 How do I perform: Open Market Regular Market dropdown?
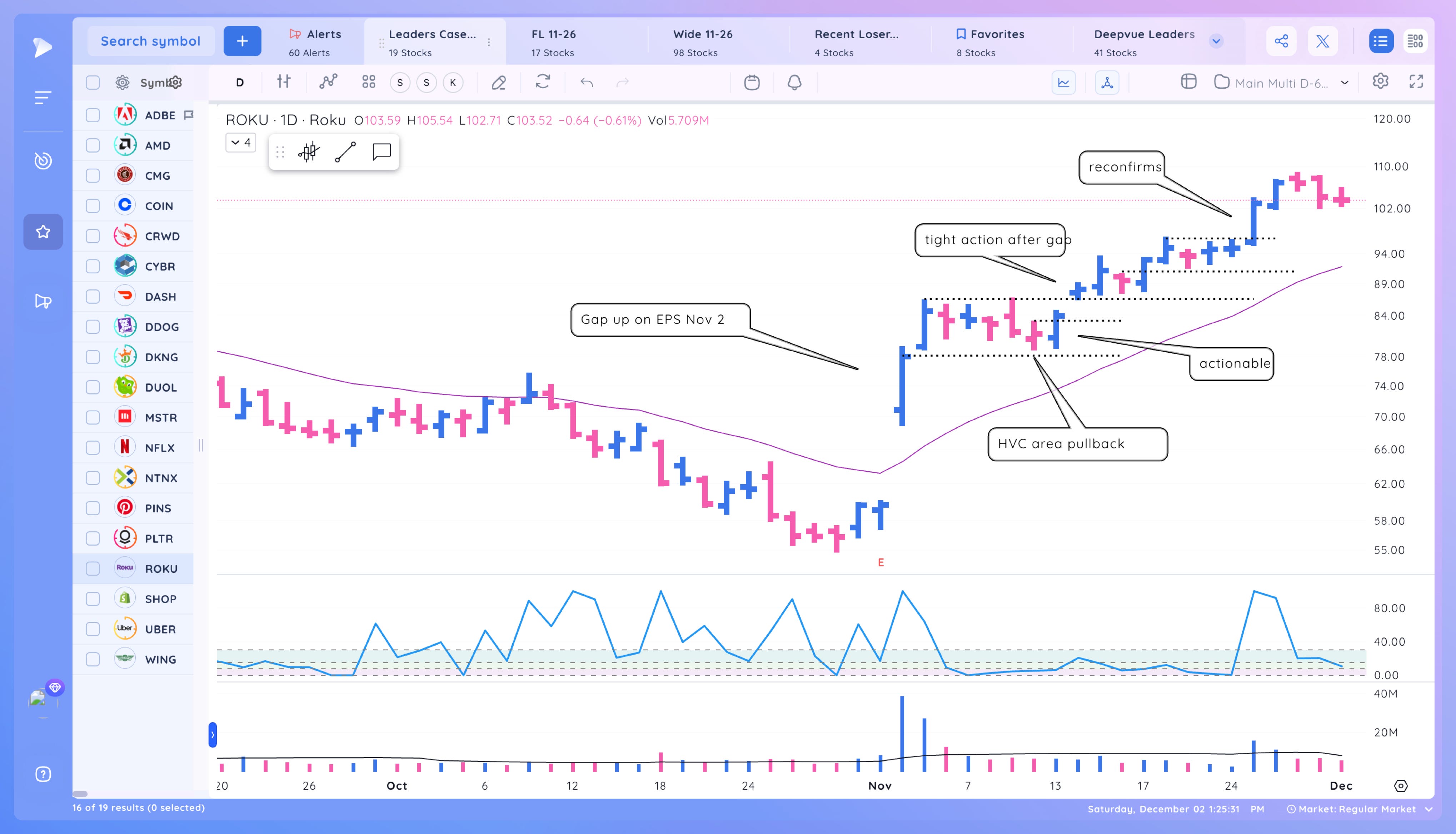click(x=1360, y=809)
